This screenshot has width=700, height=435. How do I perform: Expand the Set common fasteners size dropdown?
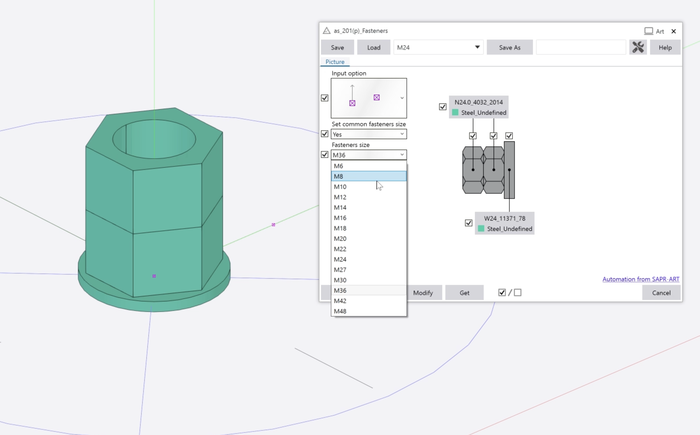(369, 133)
